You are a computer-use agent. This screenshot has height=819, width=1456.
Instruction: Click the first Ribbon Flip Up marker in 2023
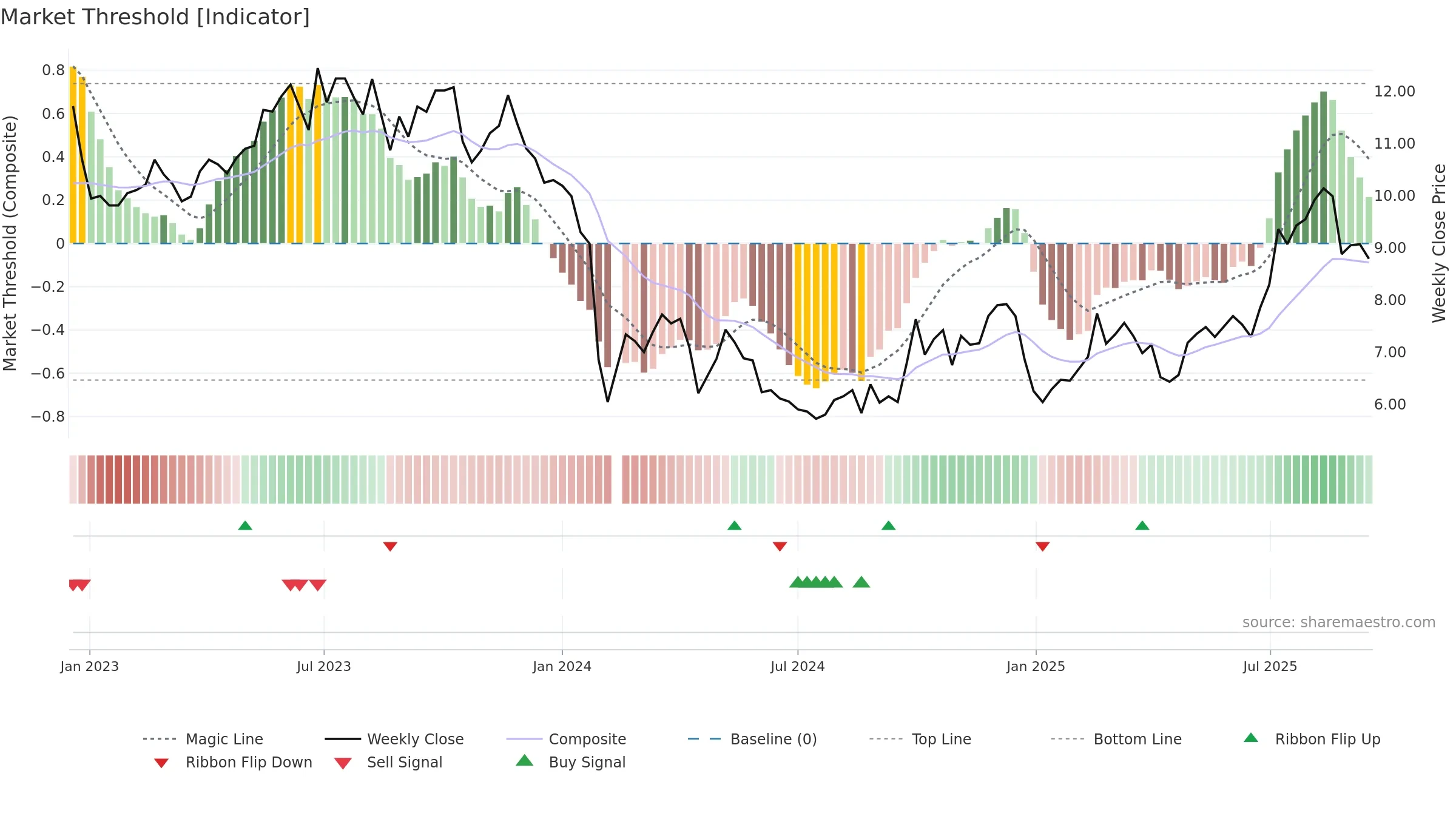[x=245, y=525]
